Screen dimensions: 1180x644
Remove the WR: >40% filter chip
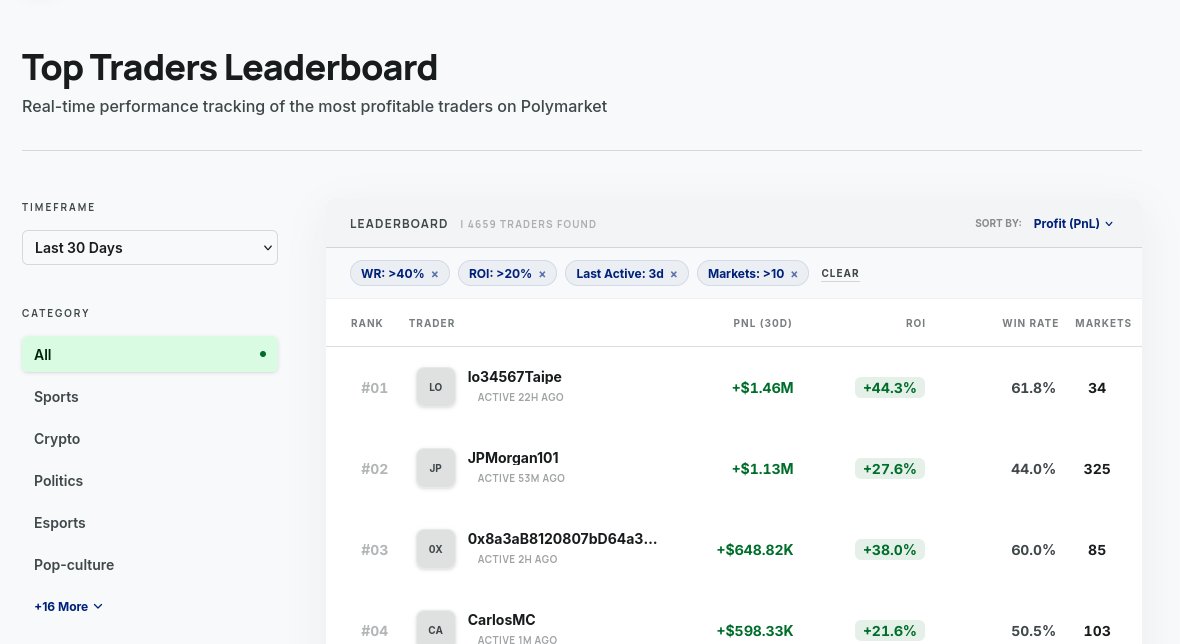pos(434,274)
